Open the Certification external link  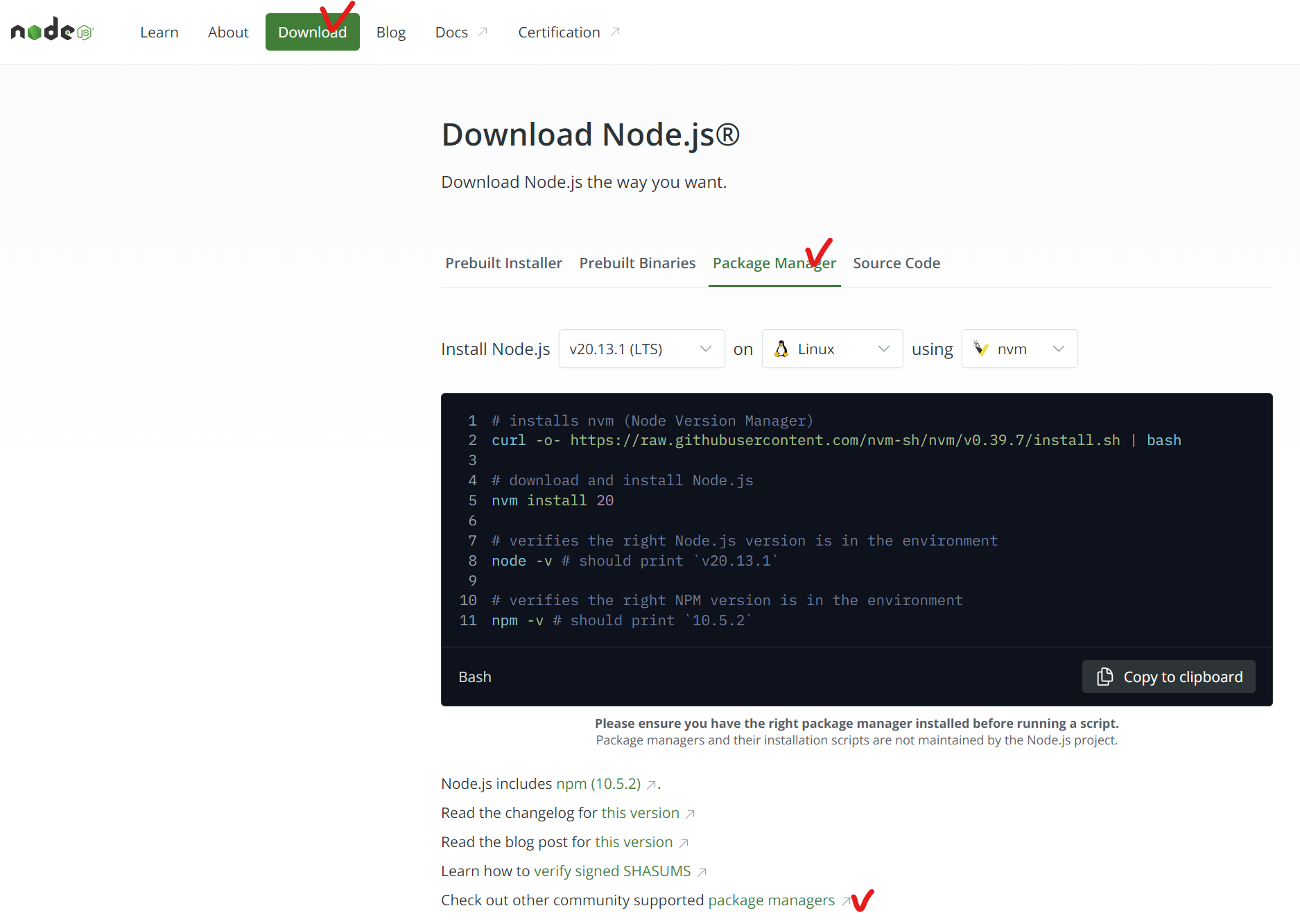569,33
